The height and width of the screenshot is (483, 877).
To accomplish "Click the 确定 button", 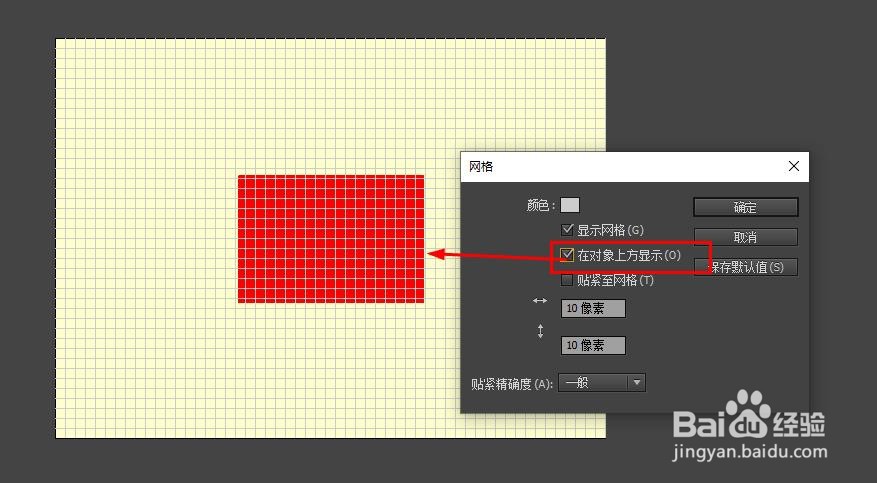I will click(x=746, y=207).
